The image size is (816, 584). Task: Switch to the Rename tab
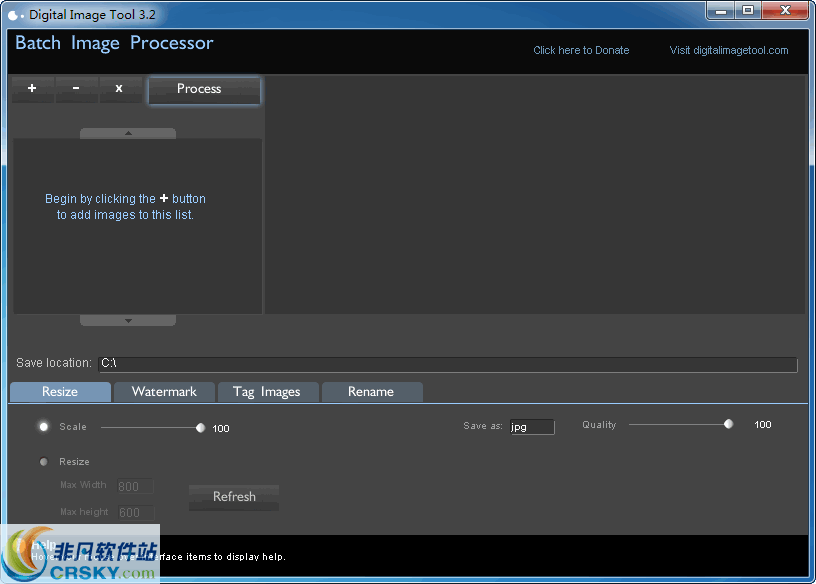[372, 391]
